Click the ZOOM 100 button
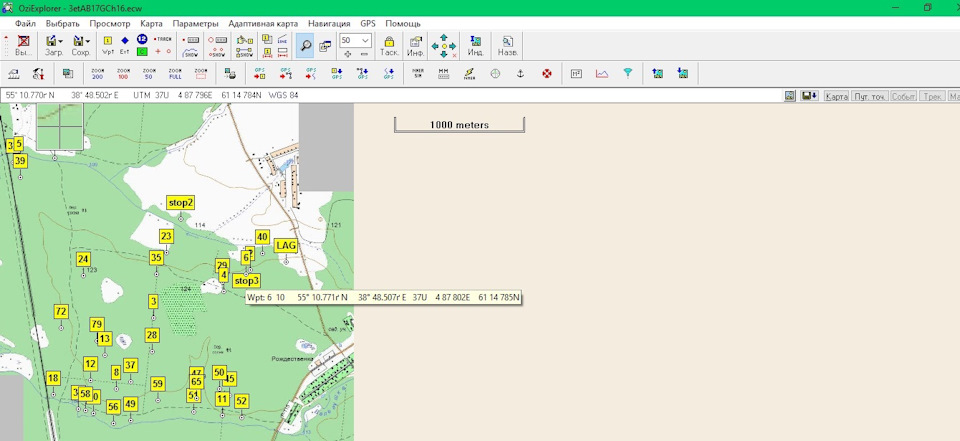Viewport: 960px width, 441px height. click(x=123, y=74)
